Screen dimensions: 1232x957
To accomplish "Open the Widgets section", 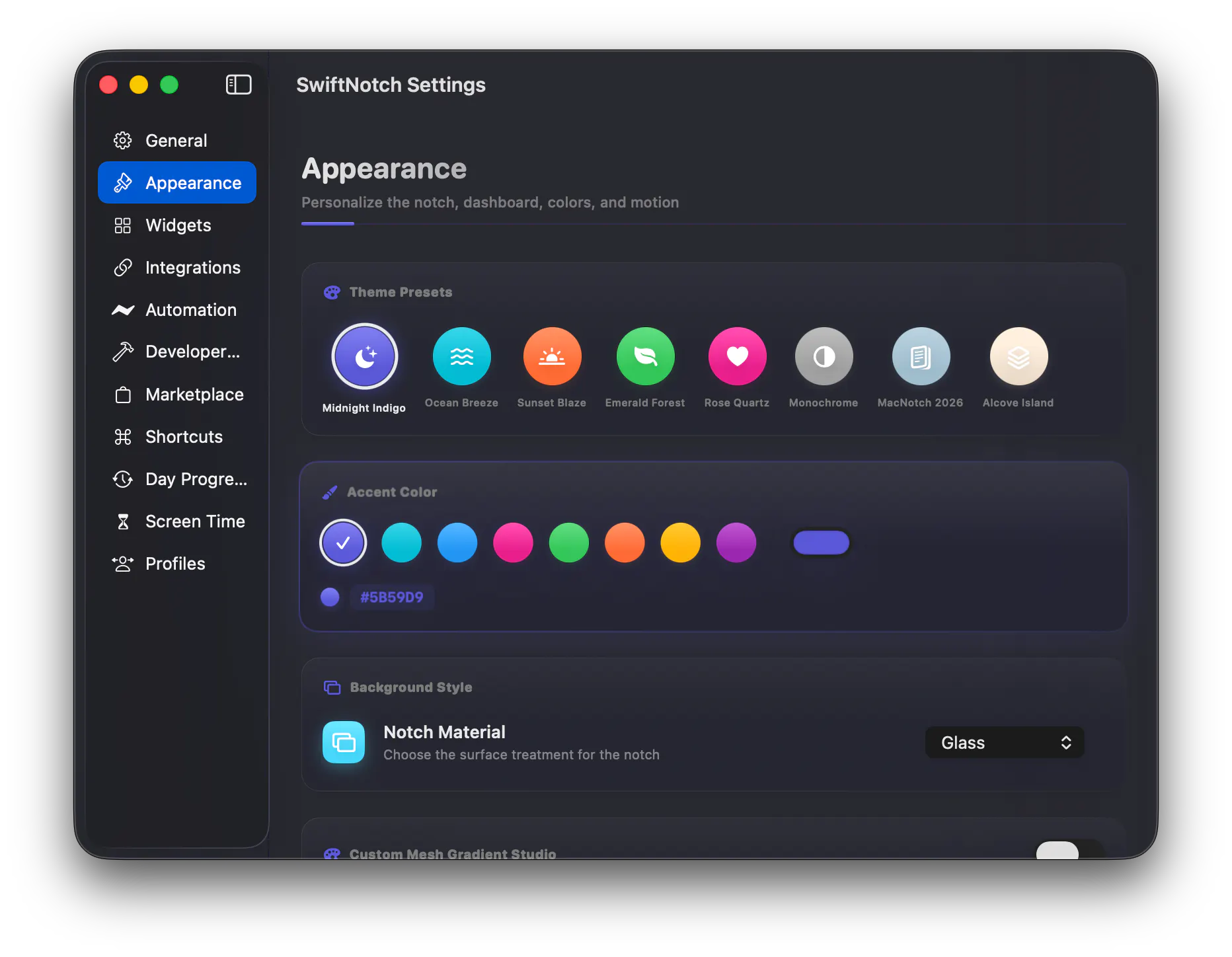I will click(176, 225).
